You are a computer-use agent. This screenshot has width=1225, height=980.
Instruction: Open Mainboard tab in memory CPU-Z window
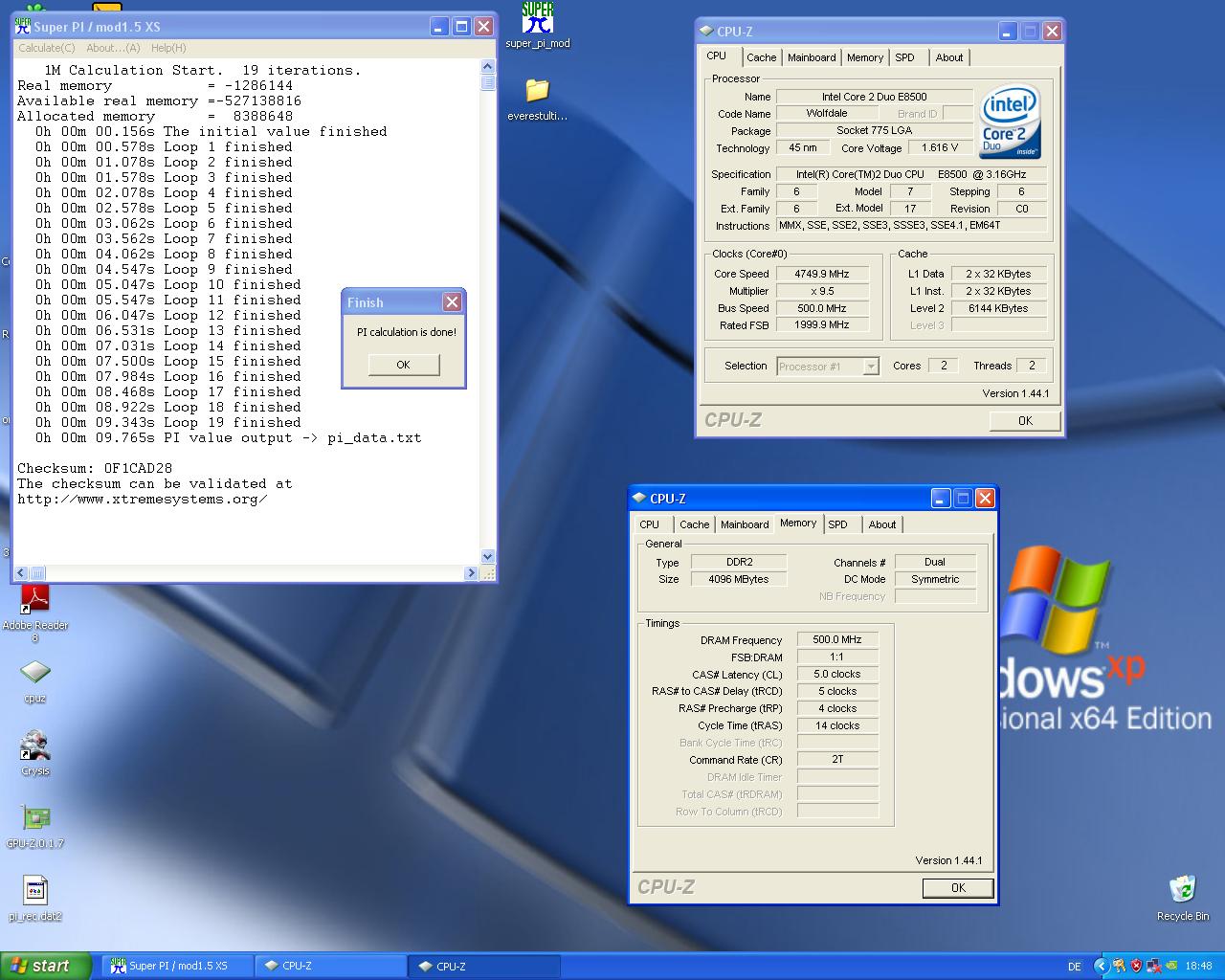pyautogui.click(x=745, y=524)
